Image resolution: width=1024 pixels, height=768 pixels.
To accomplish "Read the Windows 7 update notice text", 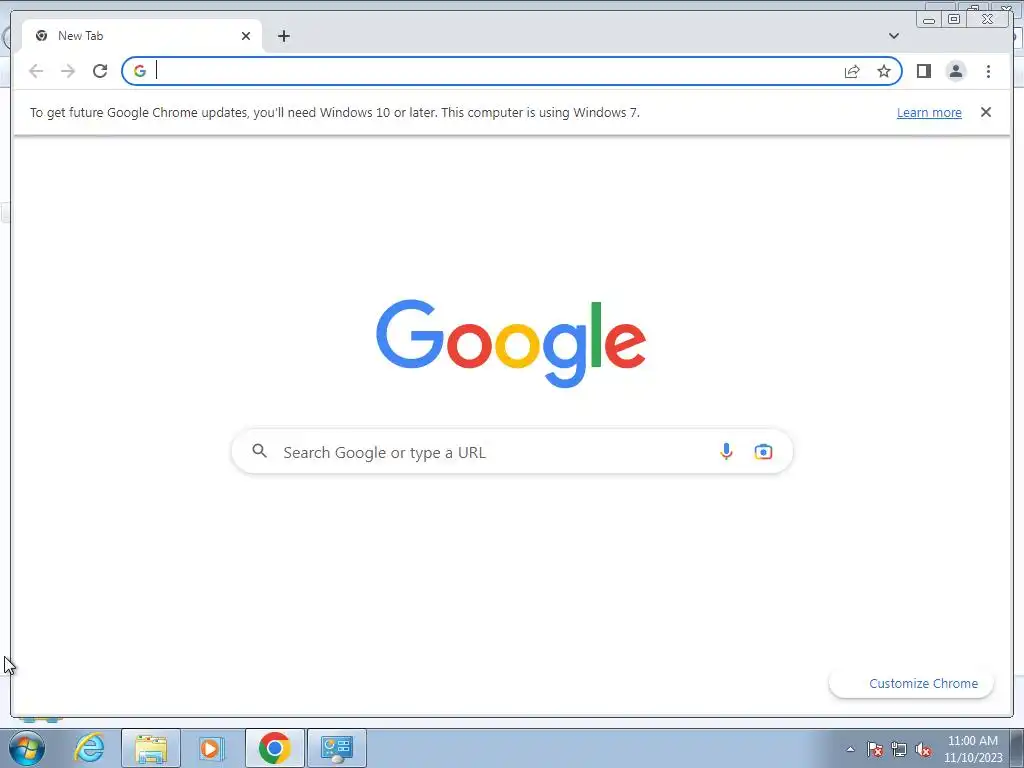I will (x=334, y=112).
